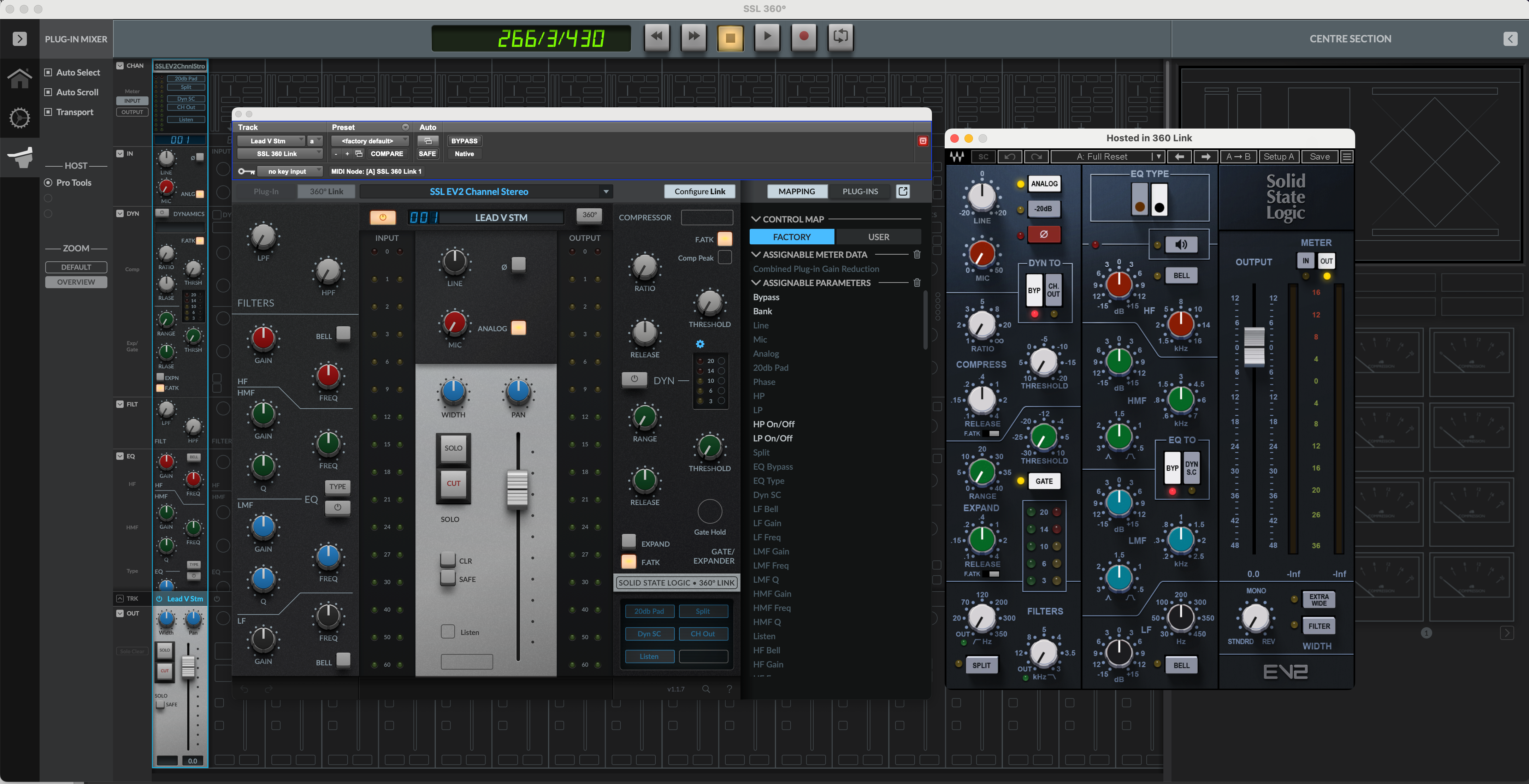Screen dimensions: 1529x784
Task: Click the OVERVIEW zoom button
Action: tap(76, 282)
